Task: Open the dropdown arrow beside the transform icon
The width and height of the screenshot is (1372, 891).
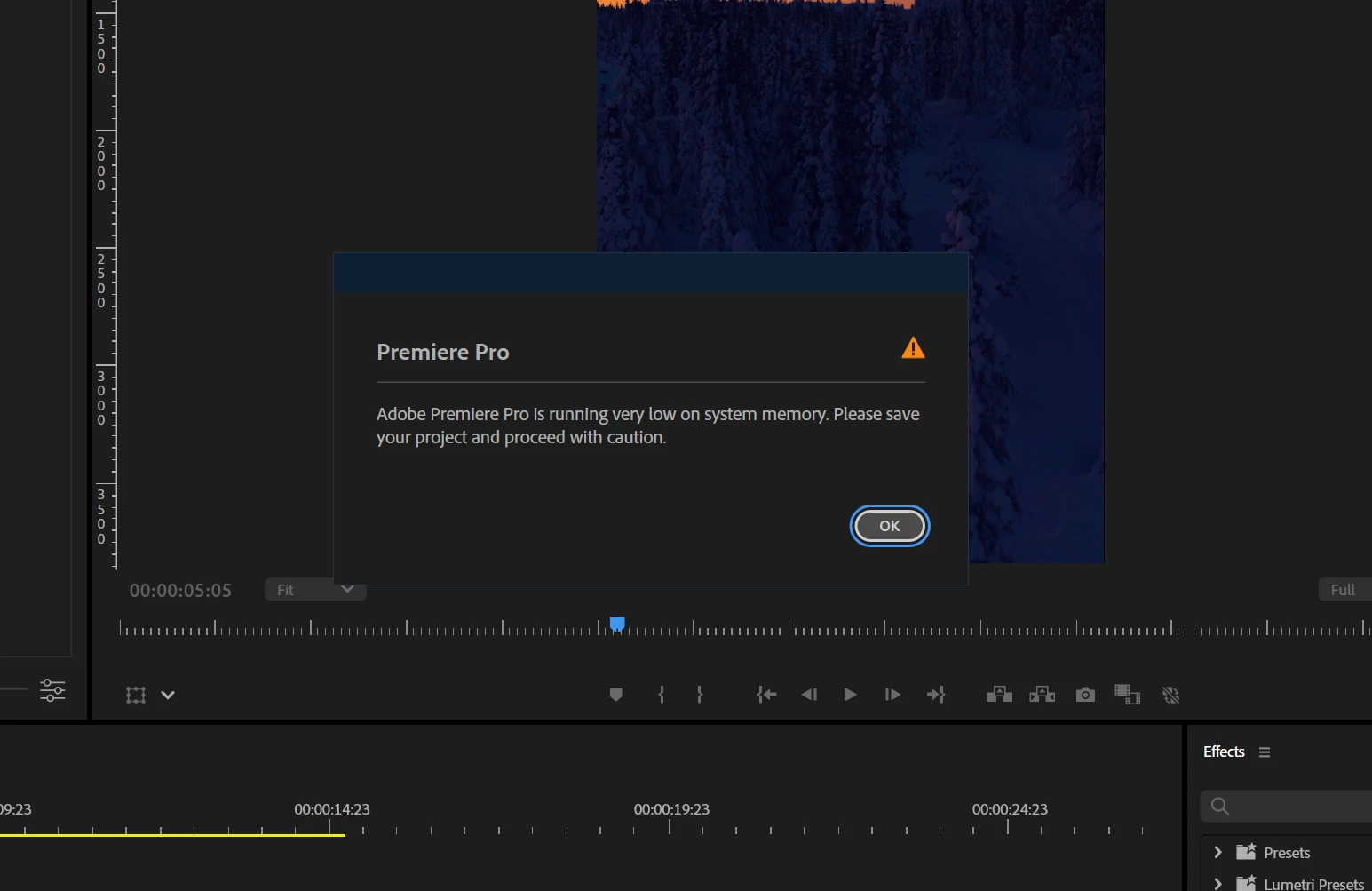Action: pos(168,695)
